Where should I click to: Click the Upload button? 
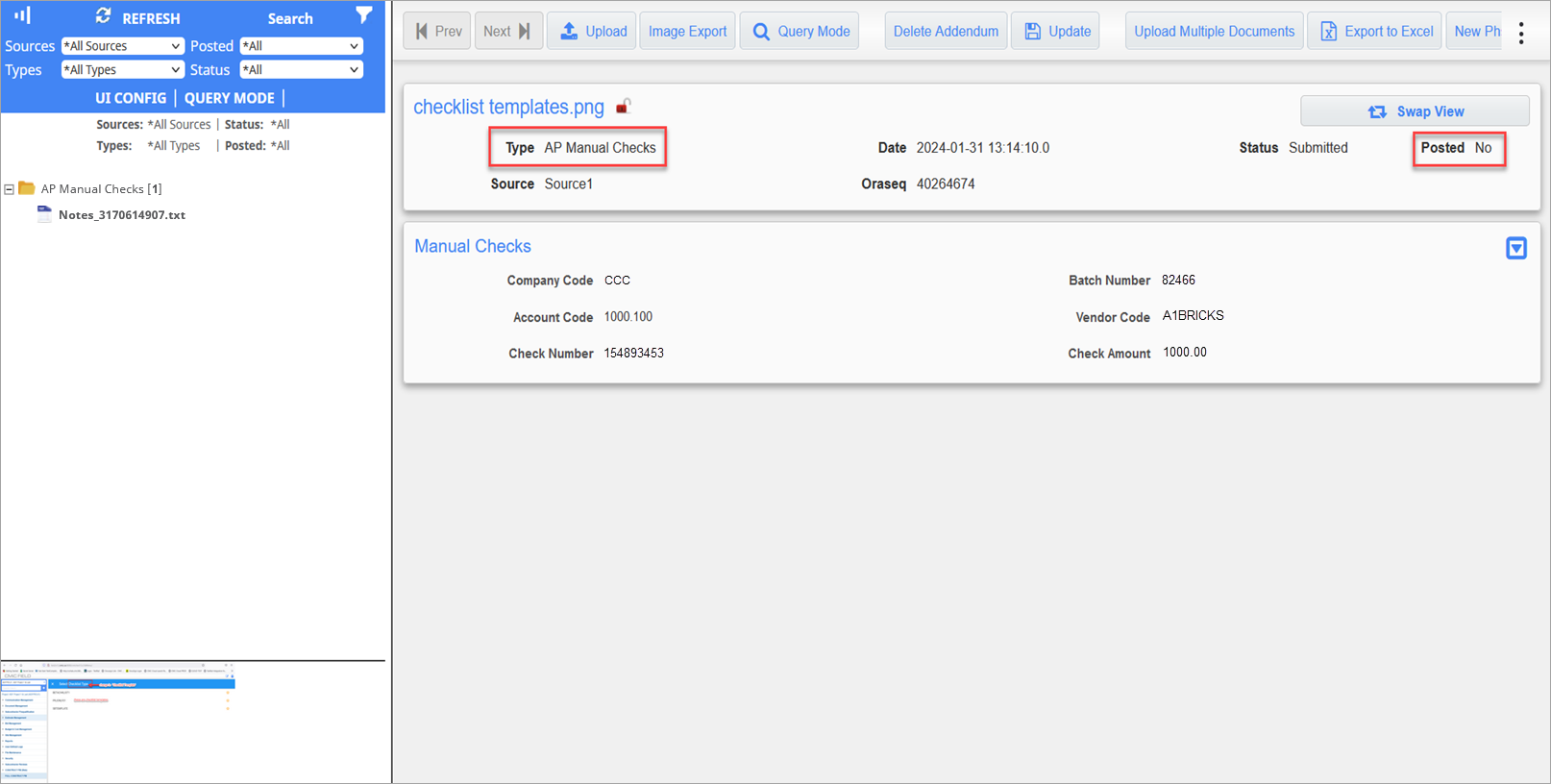coord(592,31)
